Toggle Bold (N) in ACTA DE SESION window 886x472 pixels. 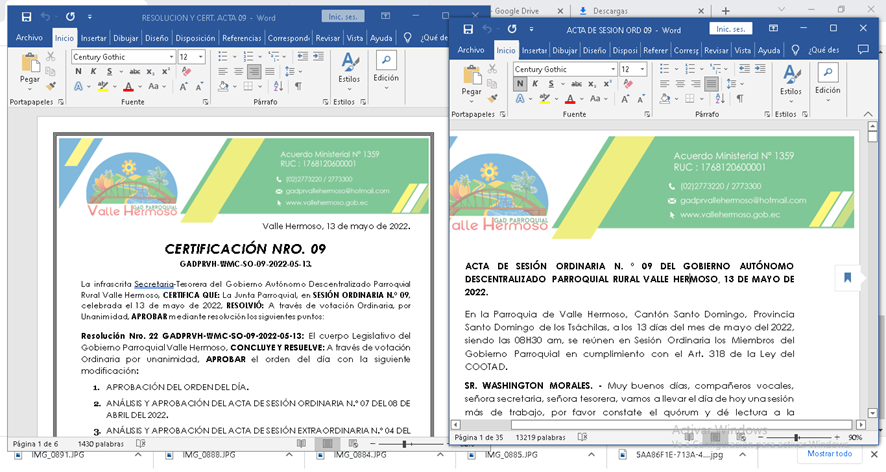tap(520, 85)
